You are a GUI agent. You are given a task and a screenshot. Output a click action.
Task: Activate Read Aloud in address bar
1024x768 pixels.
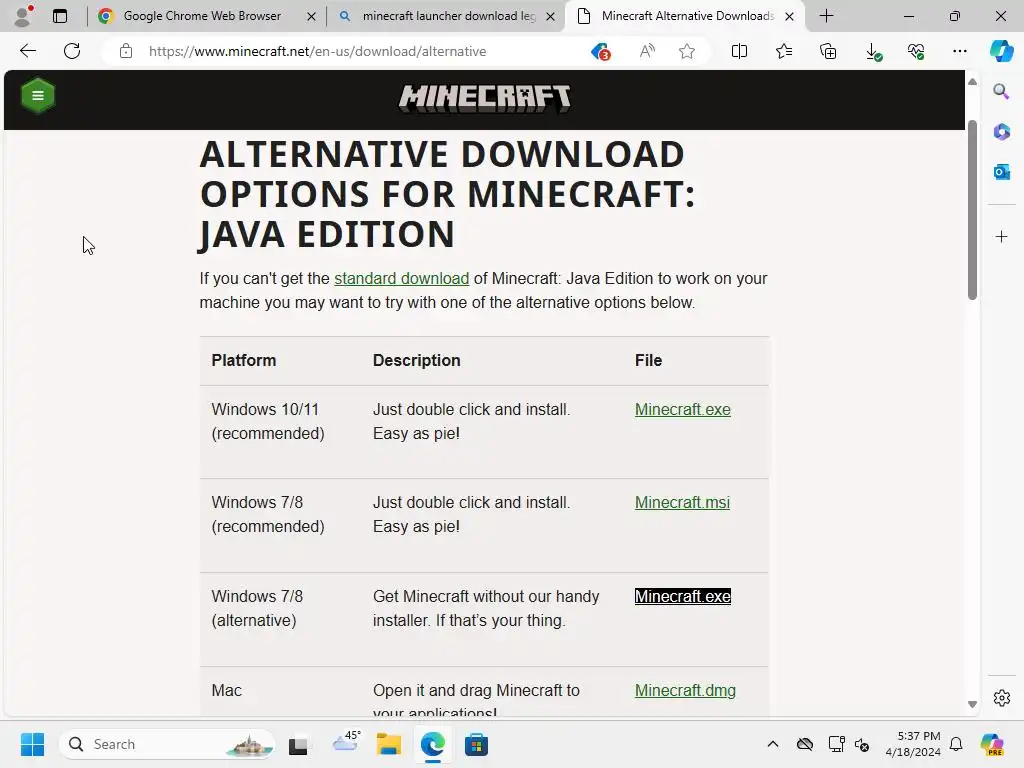tap(647, 51)
